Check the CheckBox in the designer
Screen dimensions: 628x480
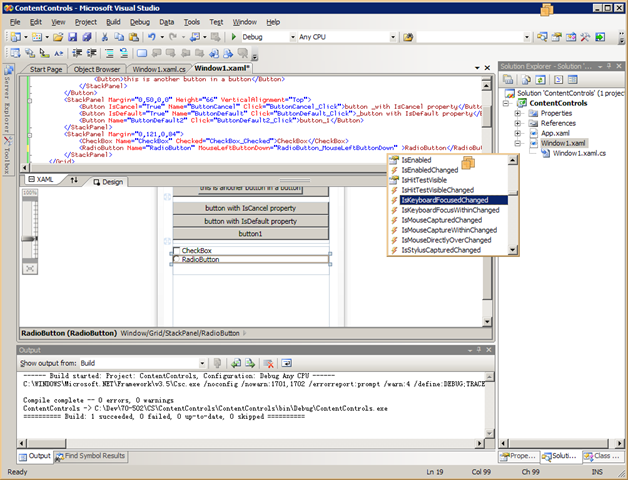click(x=177, y=251)
